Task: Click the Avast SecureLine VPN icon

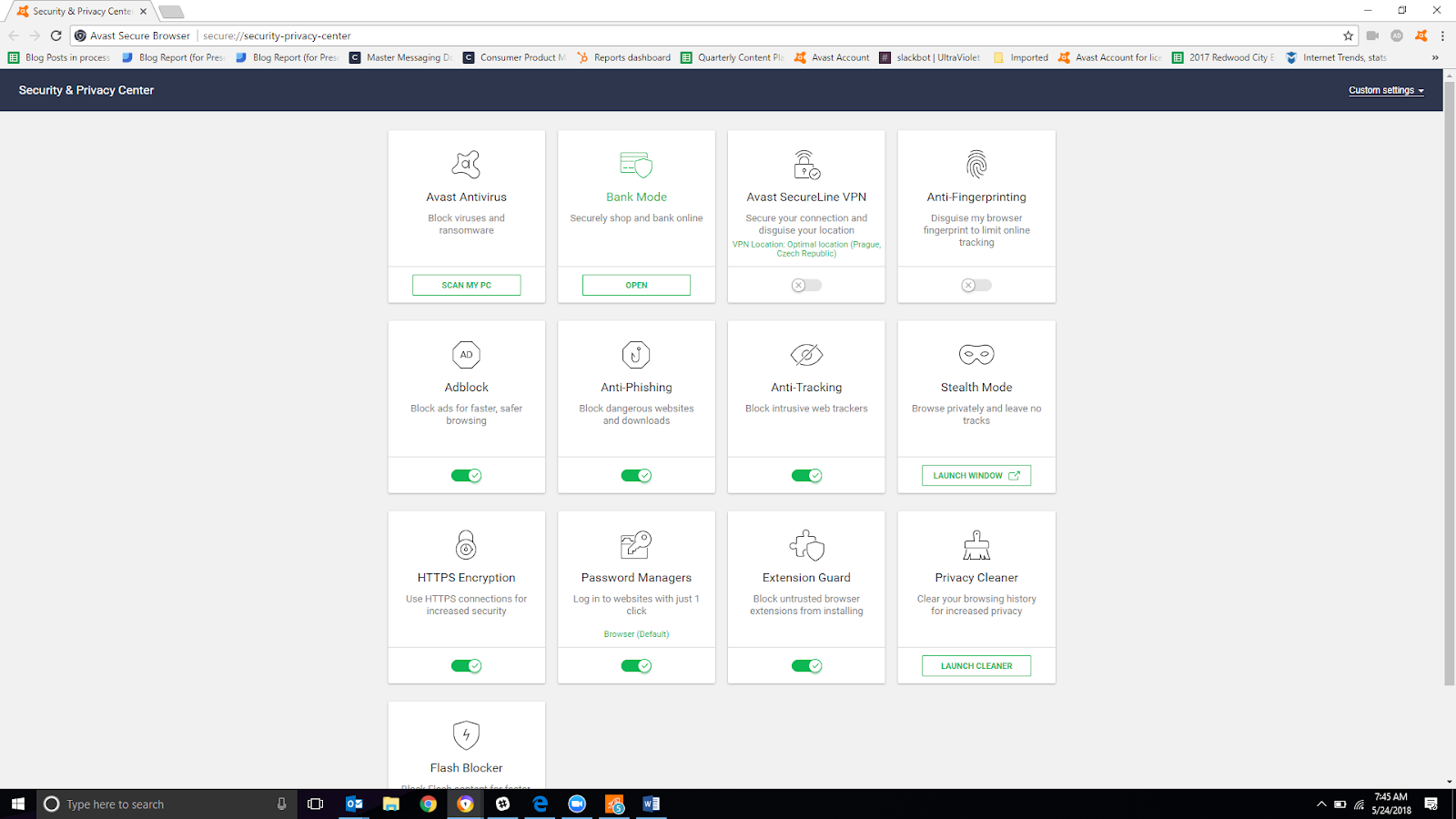Action: [x=806, y=165]
